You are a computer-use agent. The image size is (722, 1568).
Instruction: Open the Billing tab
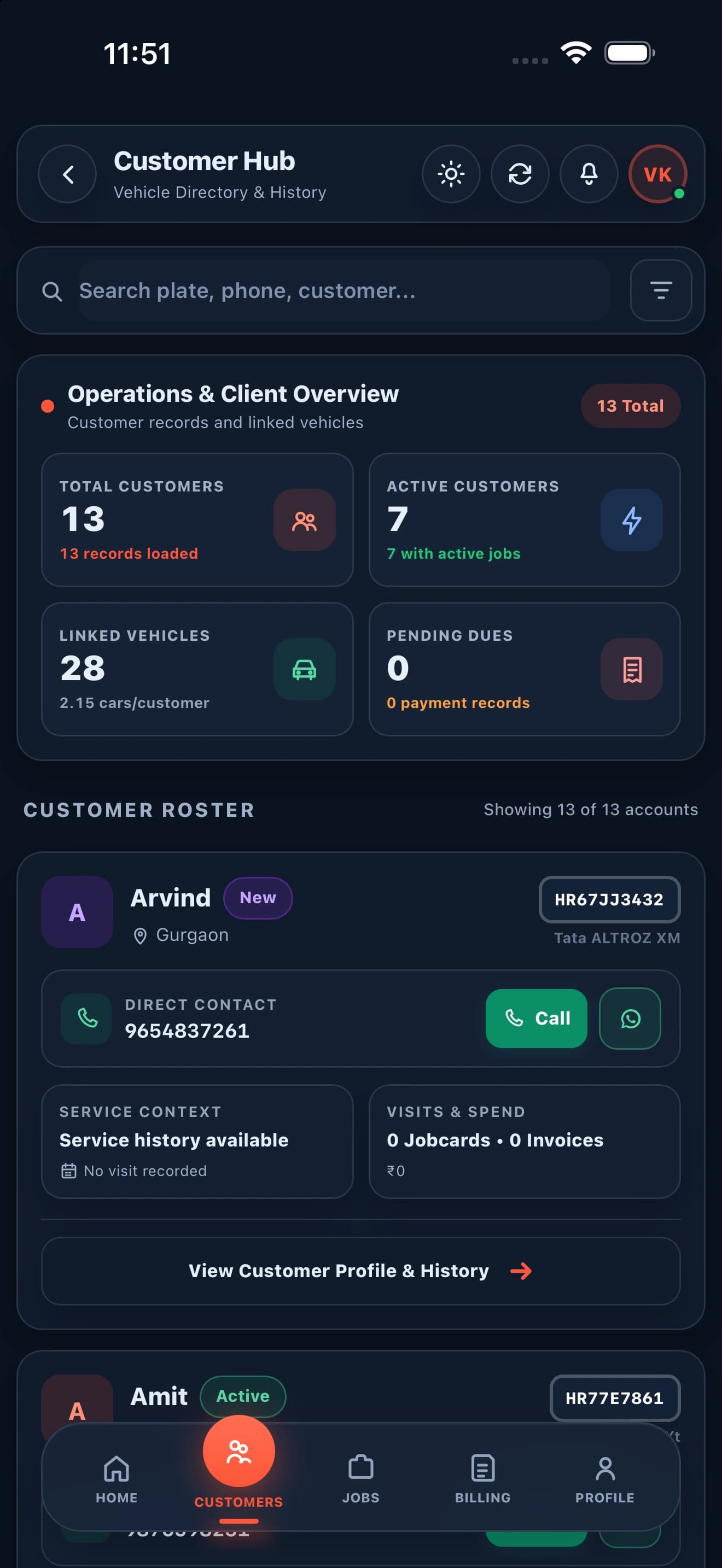click(483, 1480)
